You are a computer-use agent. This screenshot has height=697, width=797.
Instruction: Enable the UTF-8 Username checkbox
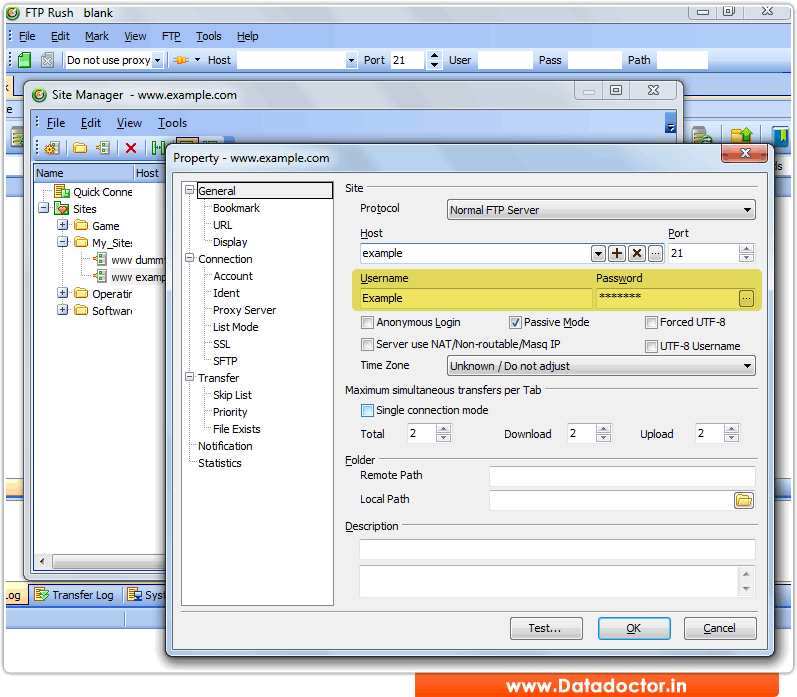(x=651, y=346)
